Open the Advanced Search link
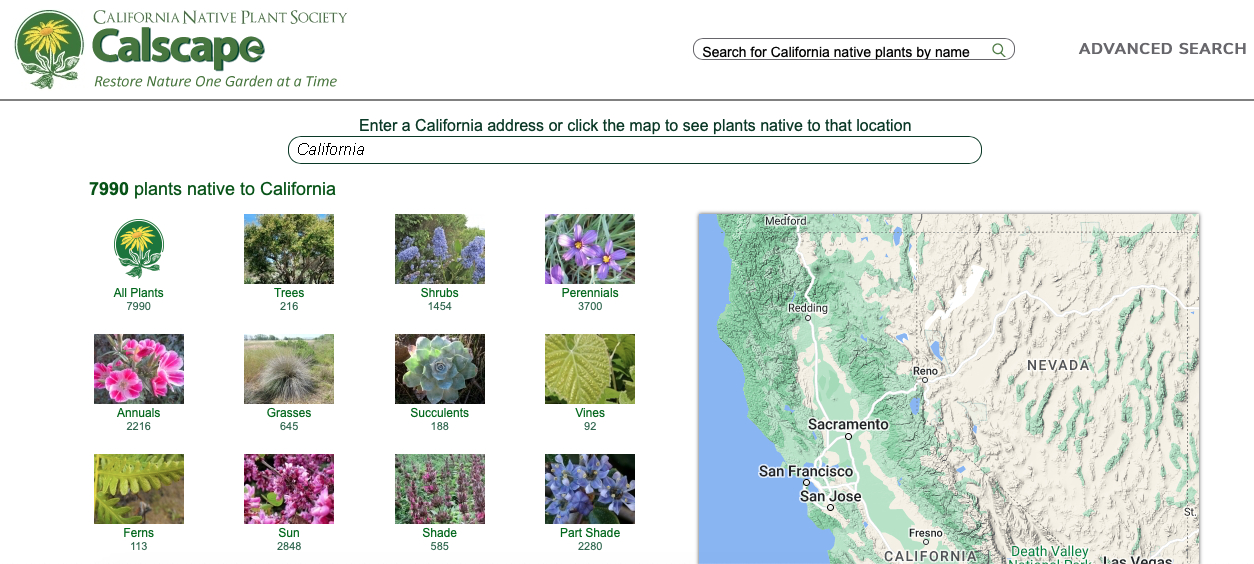The width and height of the screenshot is (1254, 564). click(1162, 49)
